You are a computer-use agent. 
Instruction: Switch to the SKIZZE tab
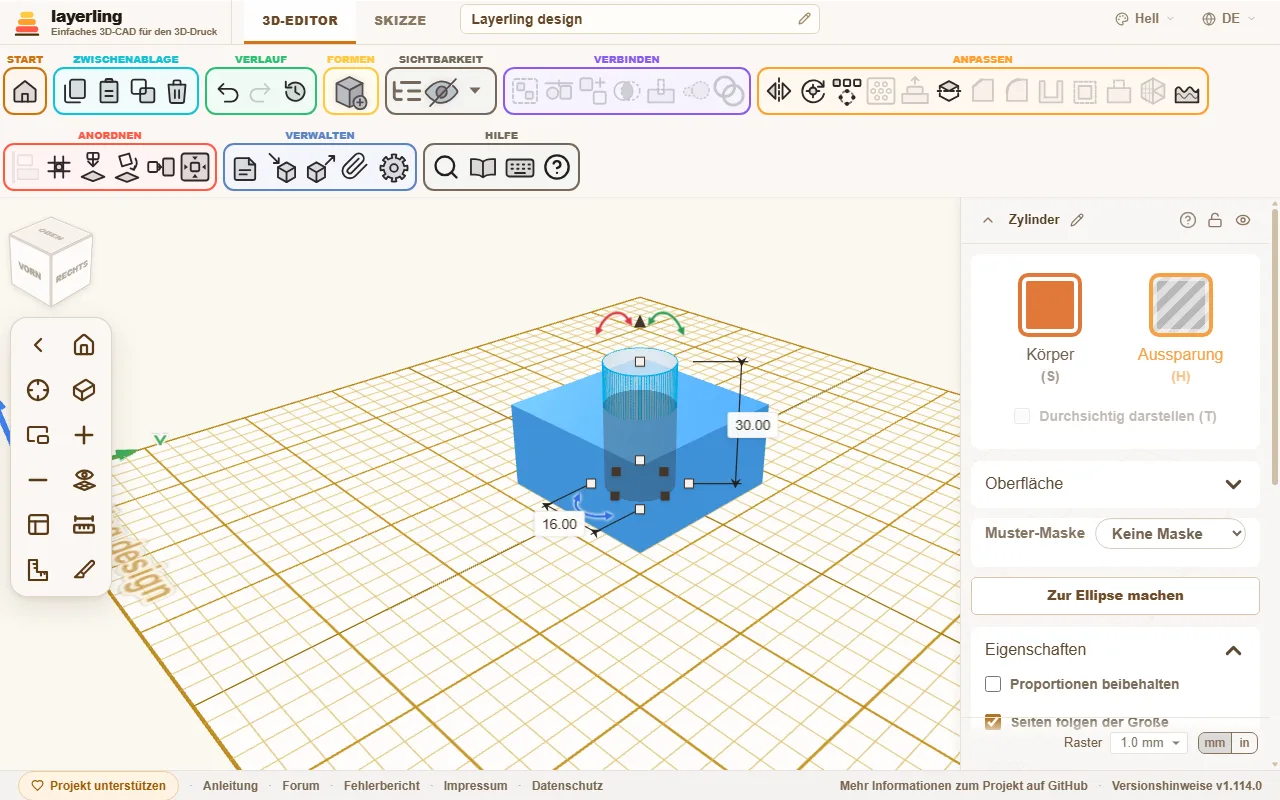[400, 20]
